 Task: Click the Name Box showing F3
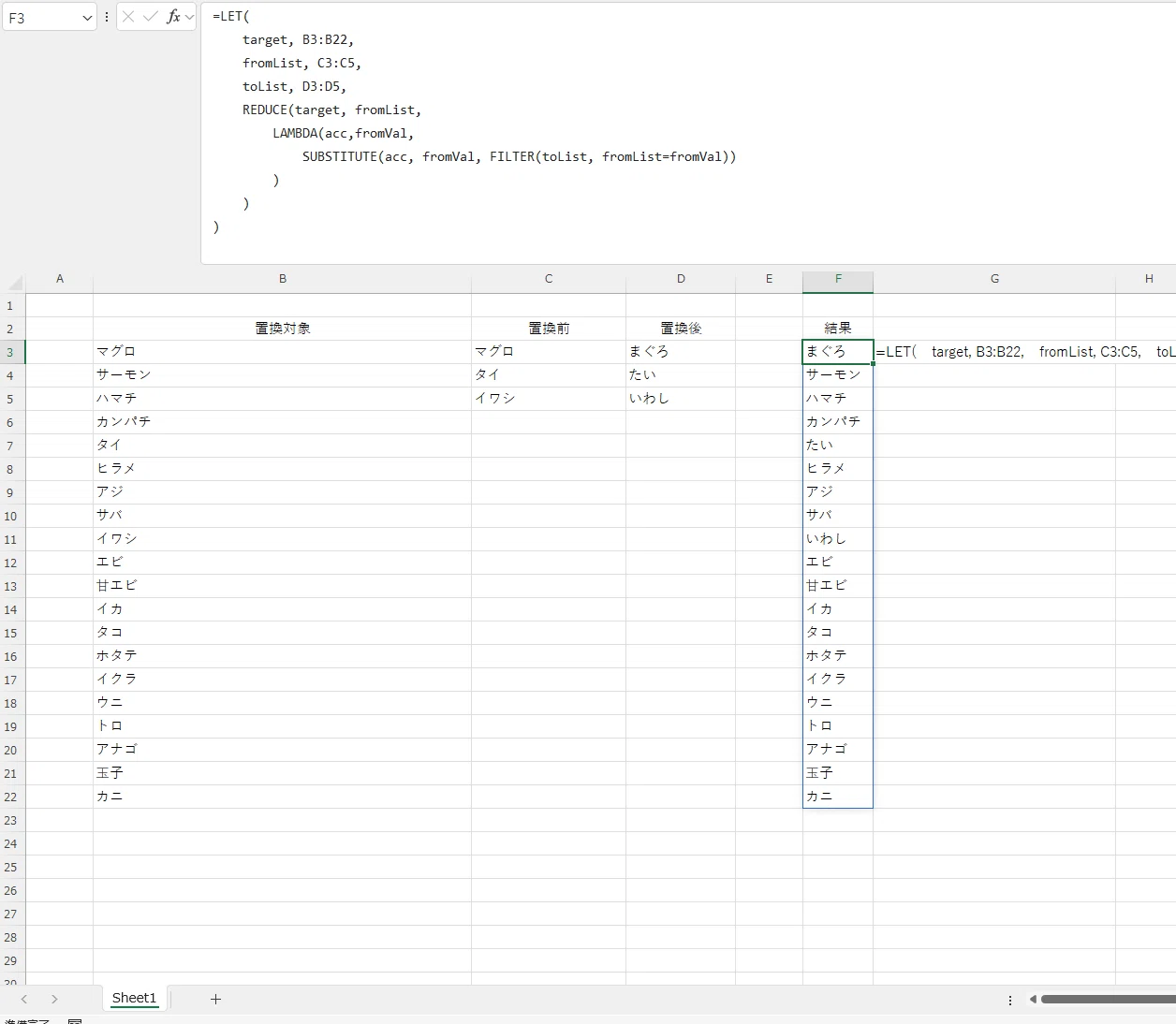[x=41, y=18]
